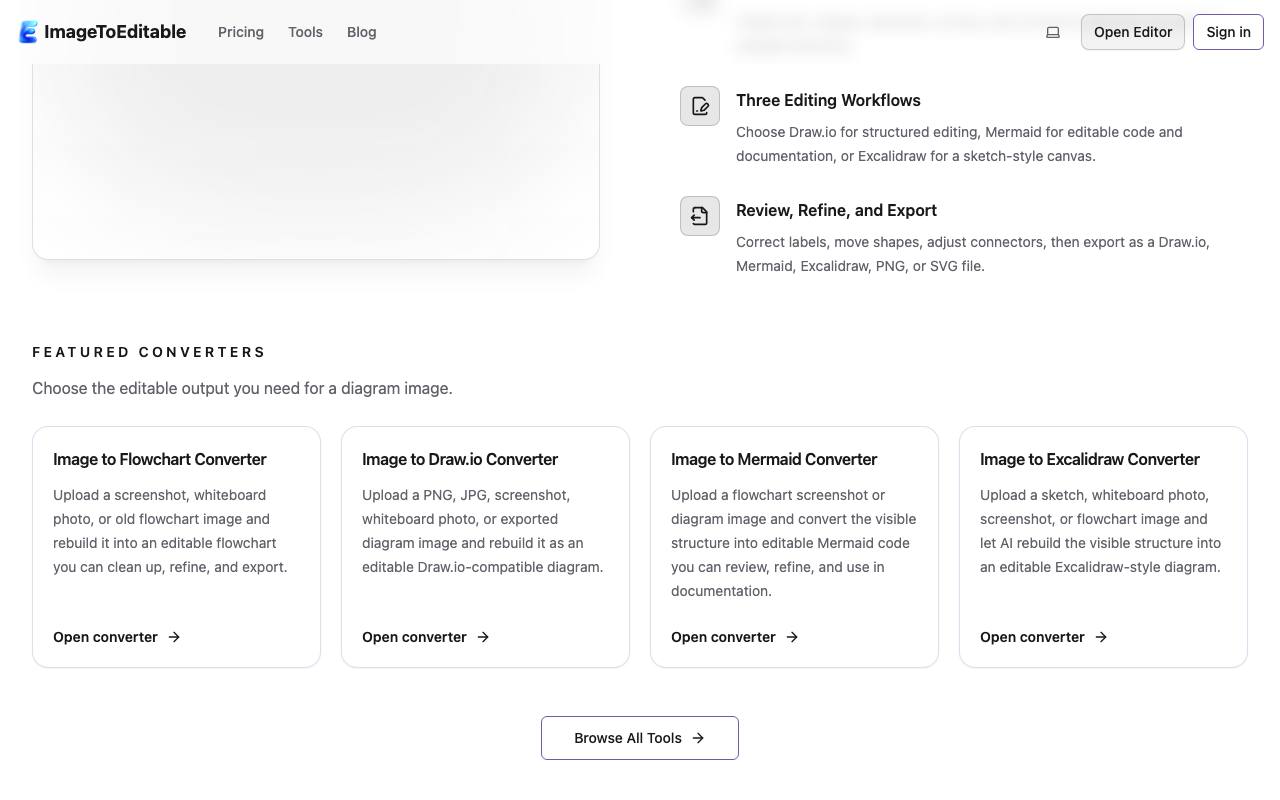The height and width of the screenshot is (800, 1280).
Task: Click description starting 'Correct labels, move shapes'
Action: tap(973, 254)
